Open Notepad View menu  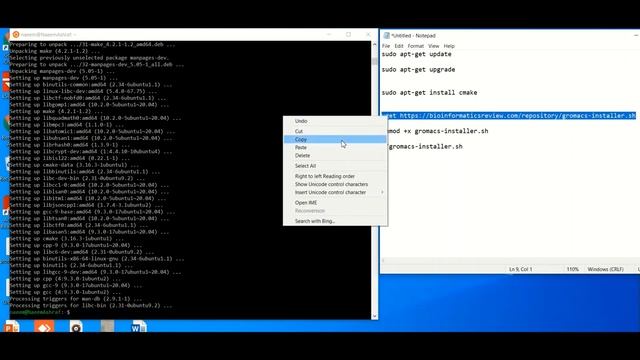433,46
